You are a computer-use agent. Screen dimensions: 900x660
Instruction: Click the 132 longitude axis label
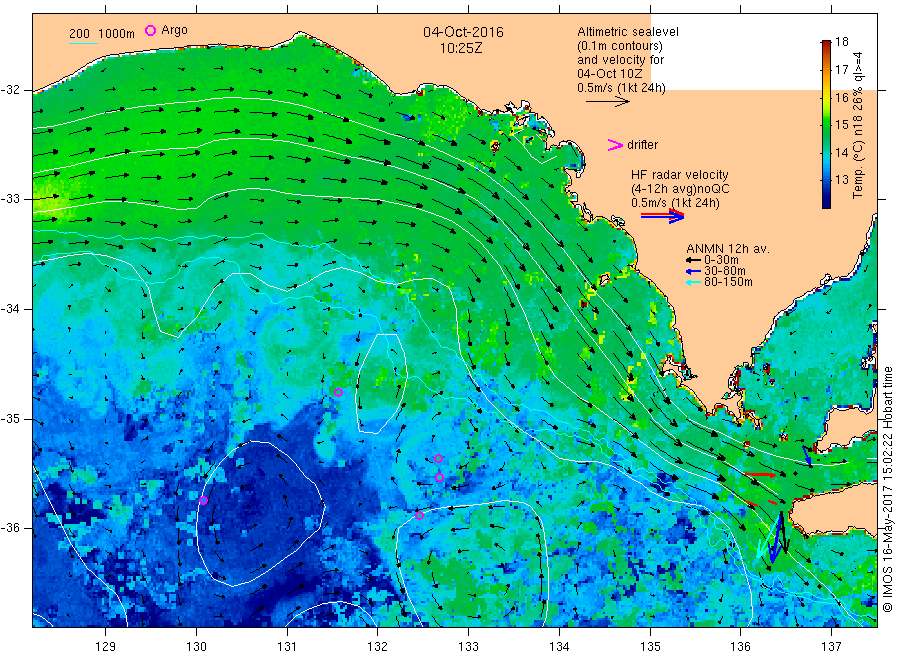click(378, 647)
